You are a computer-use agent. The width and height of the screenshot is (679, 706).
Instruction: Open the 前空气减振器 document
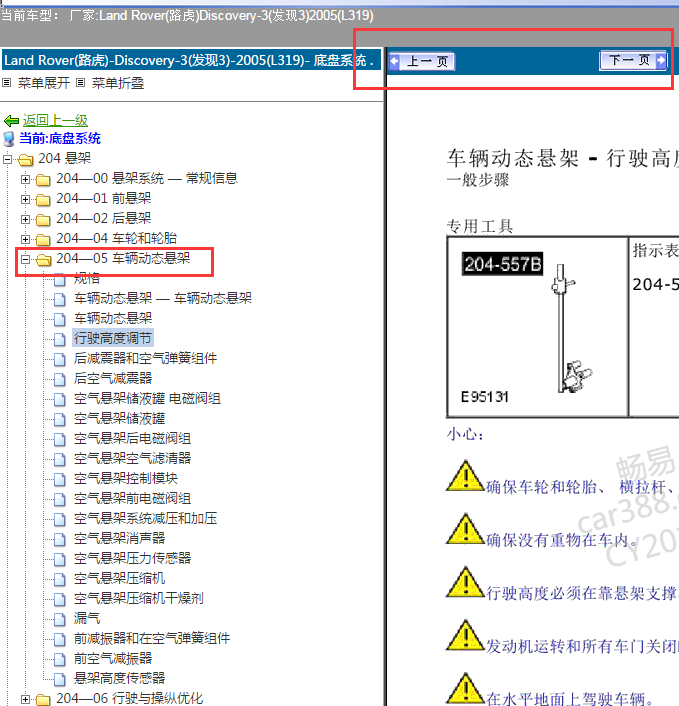point(113,658)
